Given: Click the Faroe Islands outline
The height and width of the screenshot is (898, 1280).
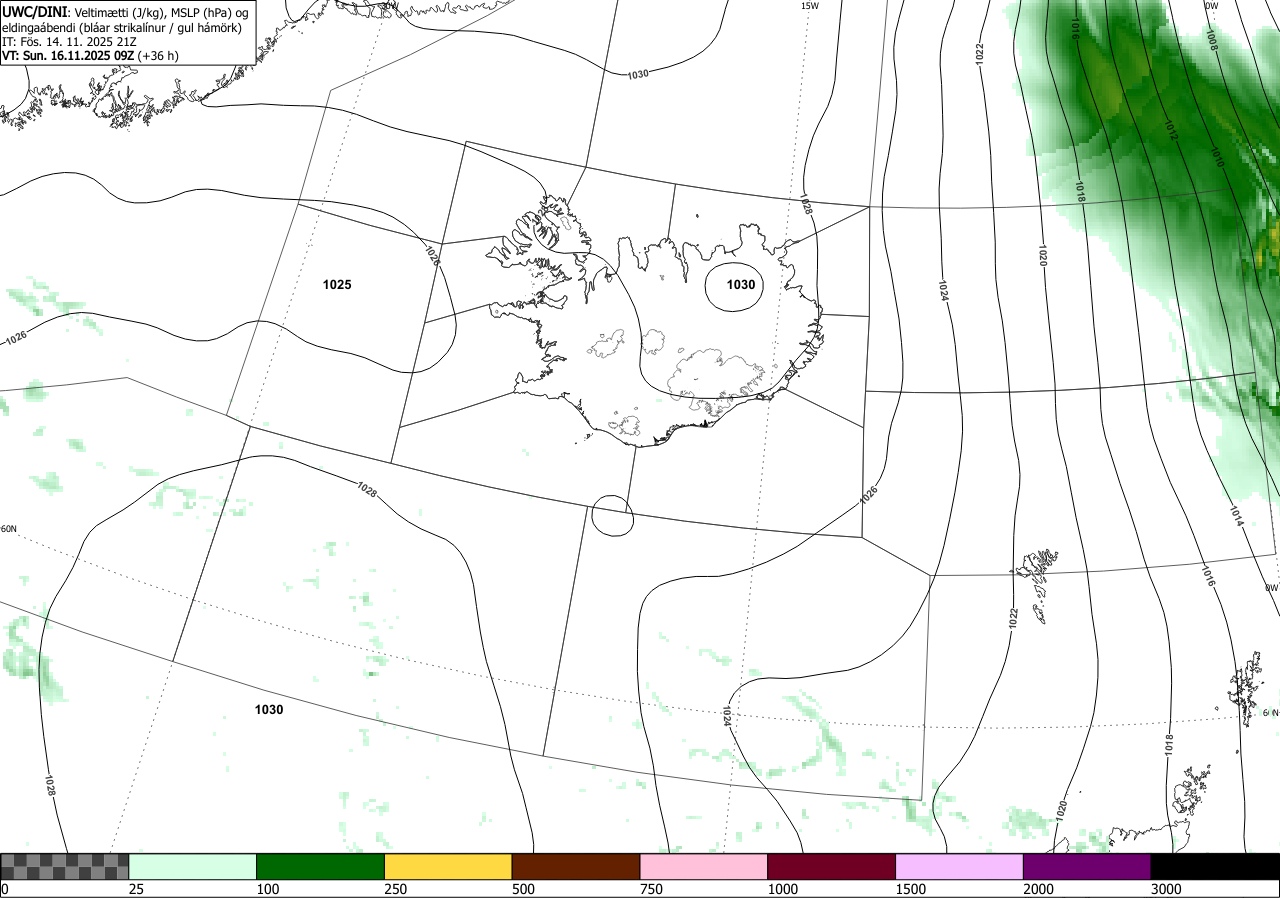Looking at the screenshot, I should click(x=1037, y=585).
